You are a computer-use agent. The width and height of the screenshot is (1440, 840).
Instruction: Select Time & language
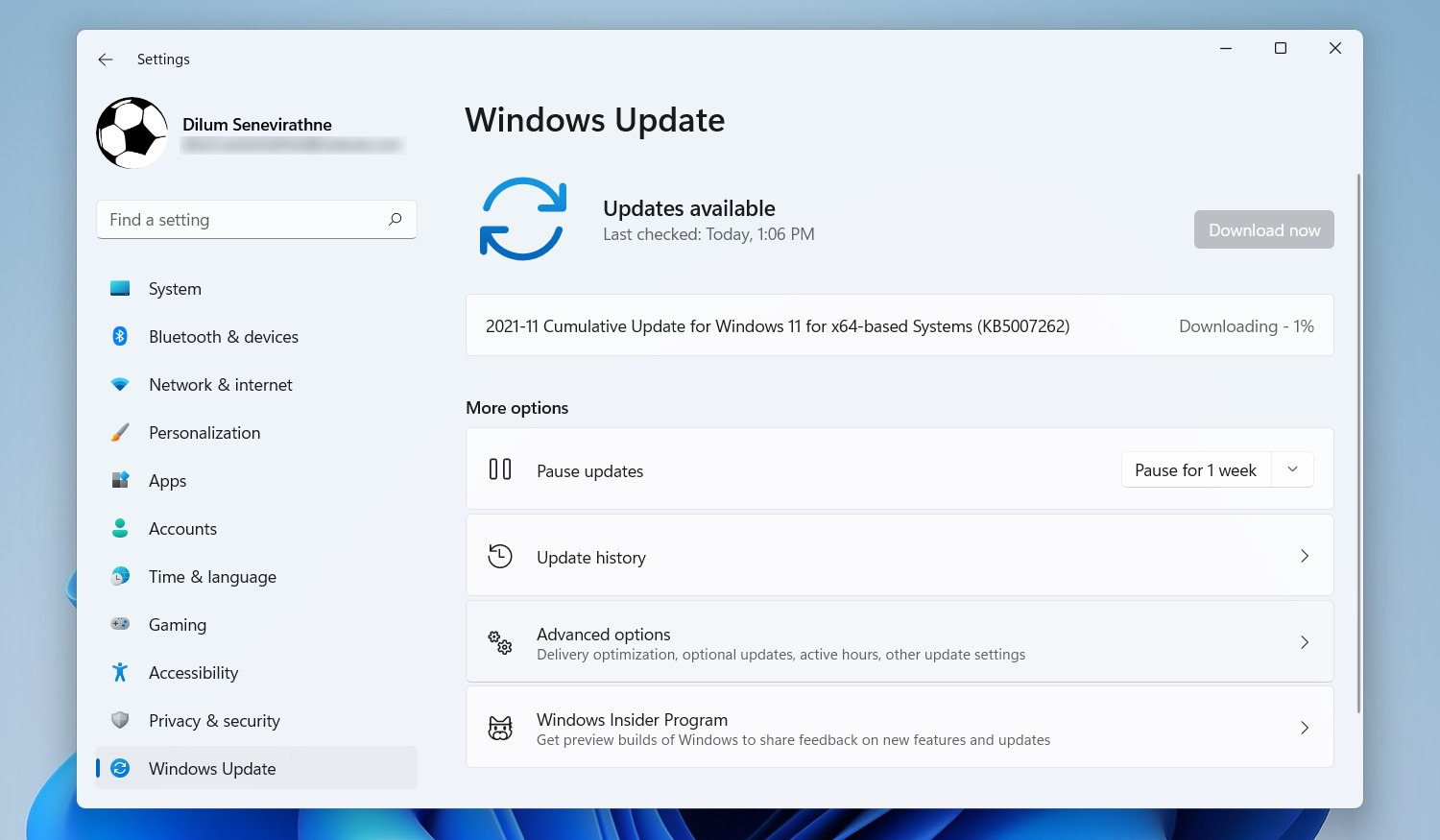click(256, 577)
